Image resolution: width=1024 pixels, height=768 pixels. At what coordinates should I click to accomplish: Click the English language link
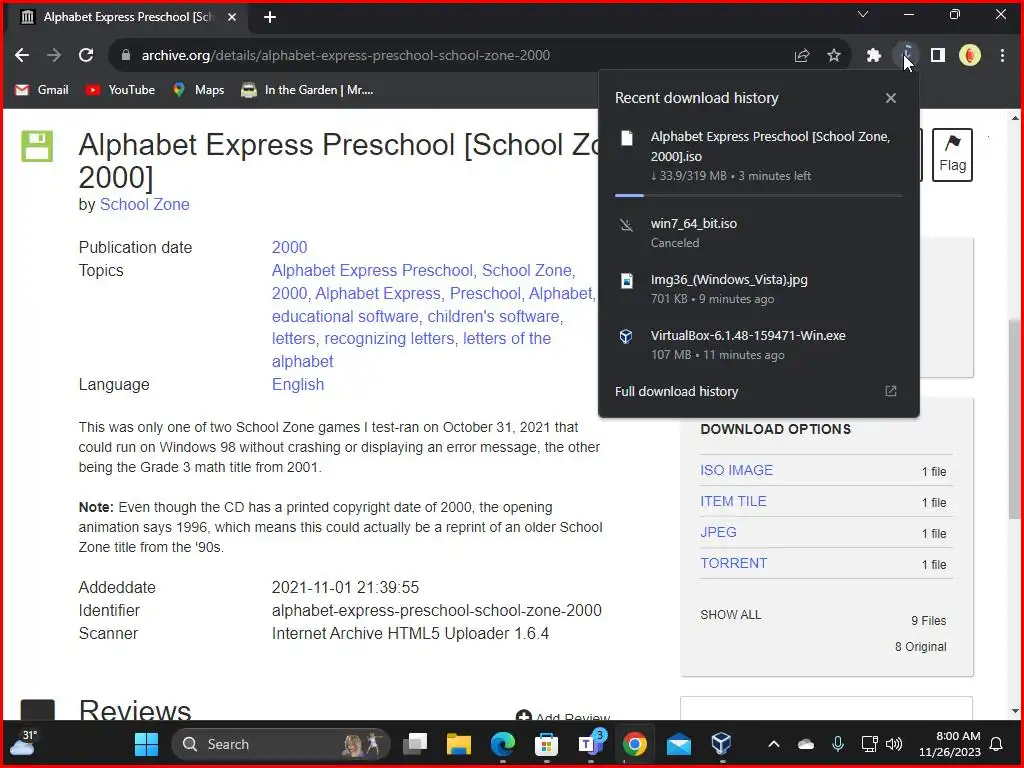tap(298, 384)
